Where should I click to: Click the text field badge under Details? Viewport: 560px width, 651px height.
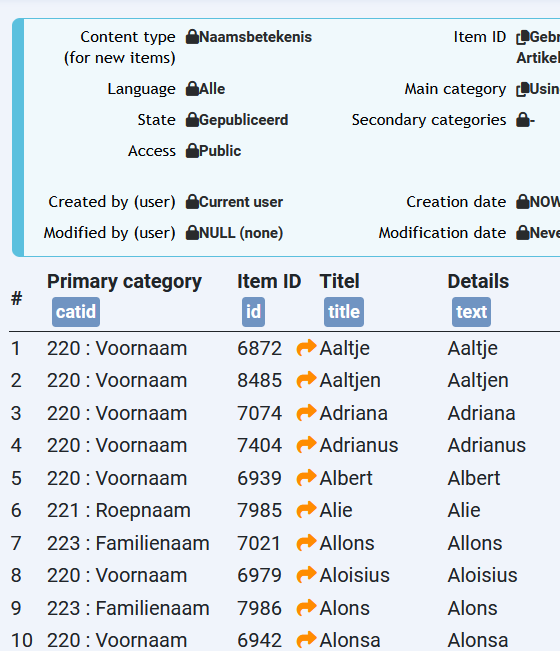coord(471,312)
